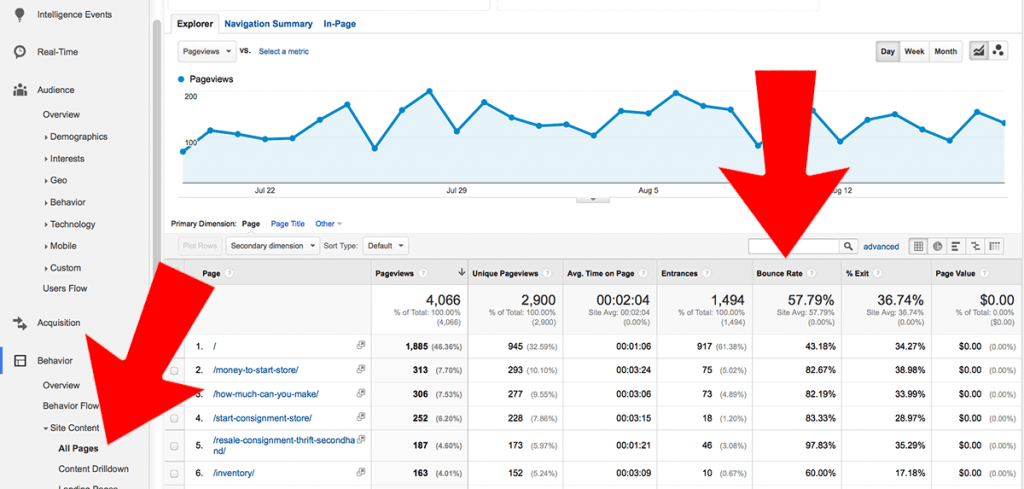Click the table search magnifier icon
Screen dimensions: 1024x489
(x=848, y=246)
